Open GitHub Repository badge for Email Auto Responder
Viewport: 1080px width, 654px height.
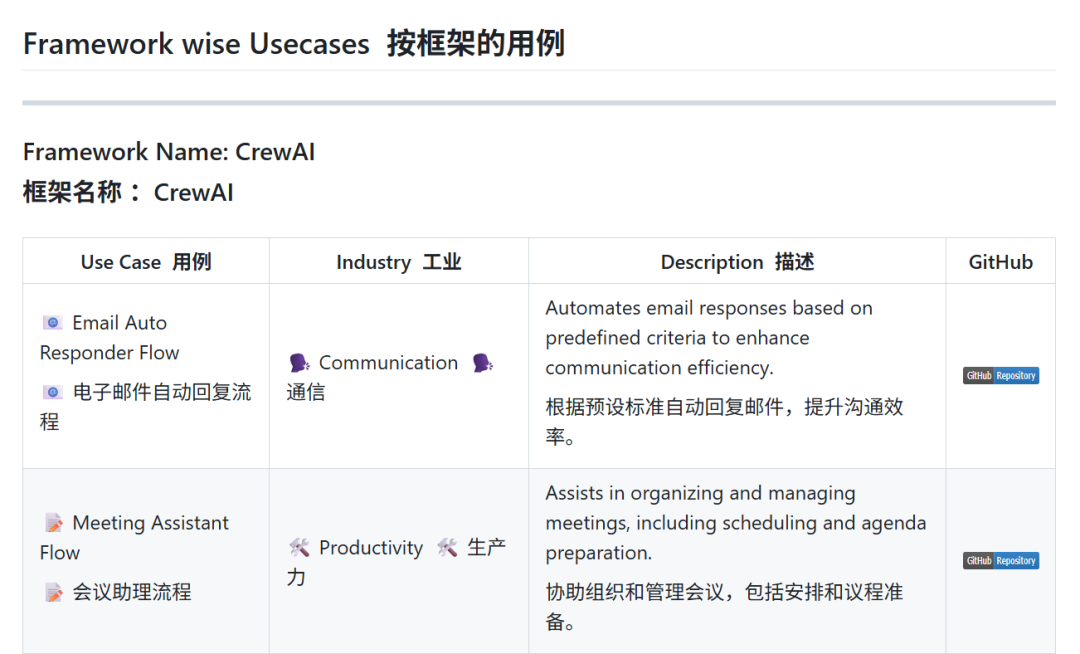pyautogui.click(x=1001, y=375)
